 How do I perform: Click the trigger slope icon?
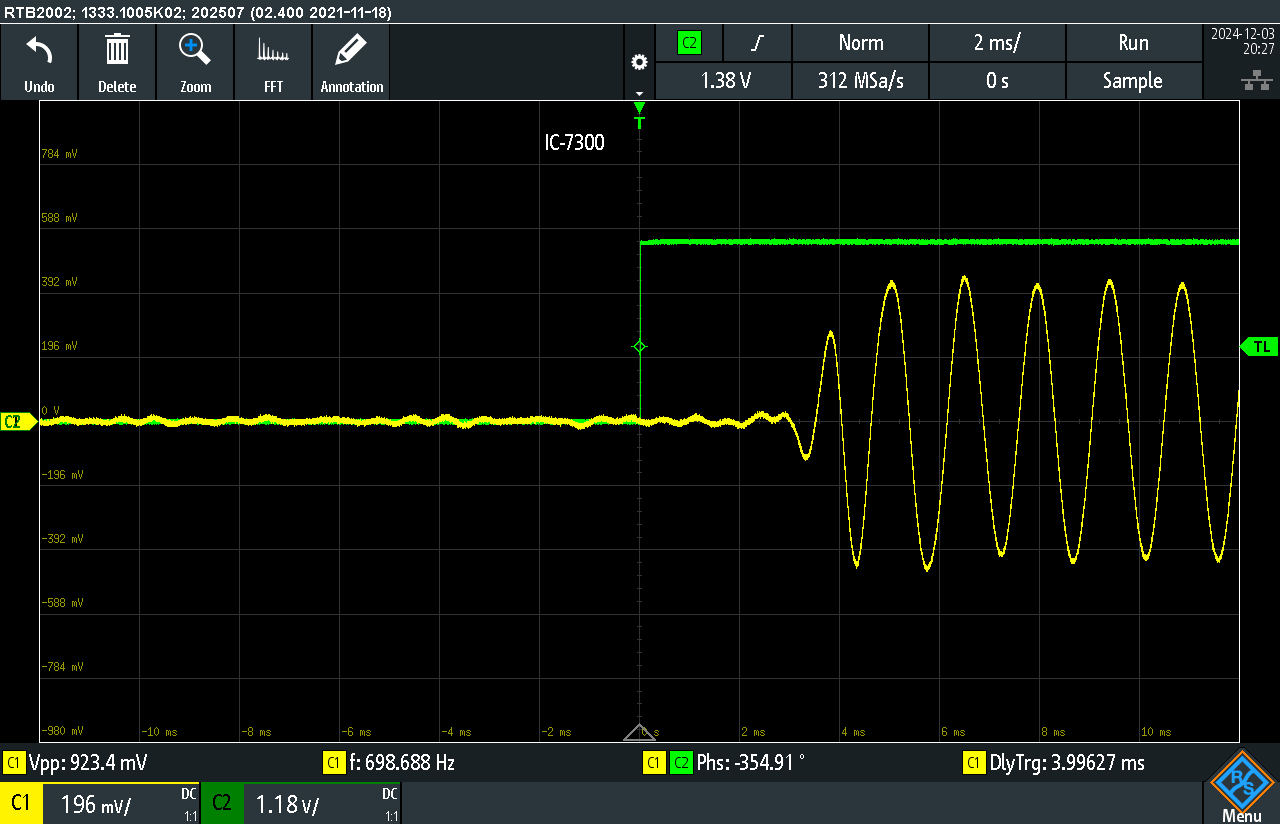point(757,43)
